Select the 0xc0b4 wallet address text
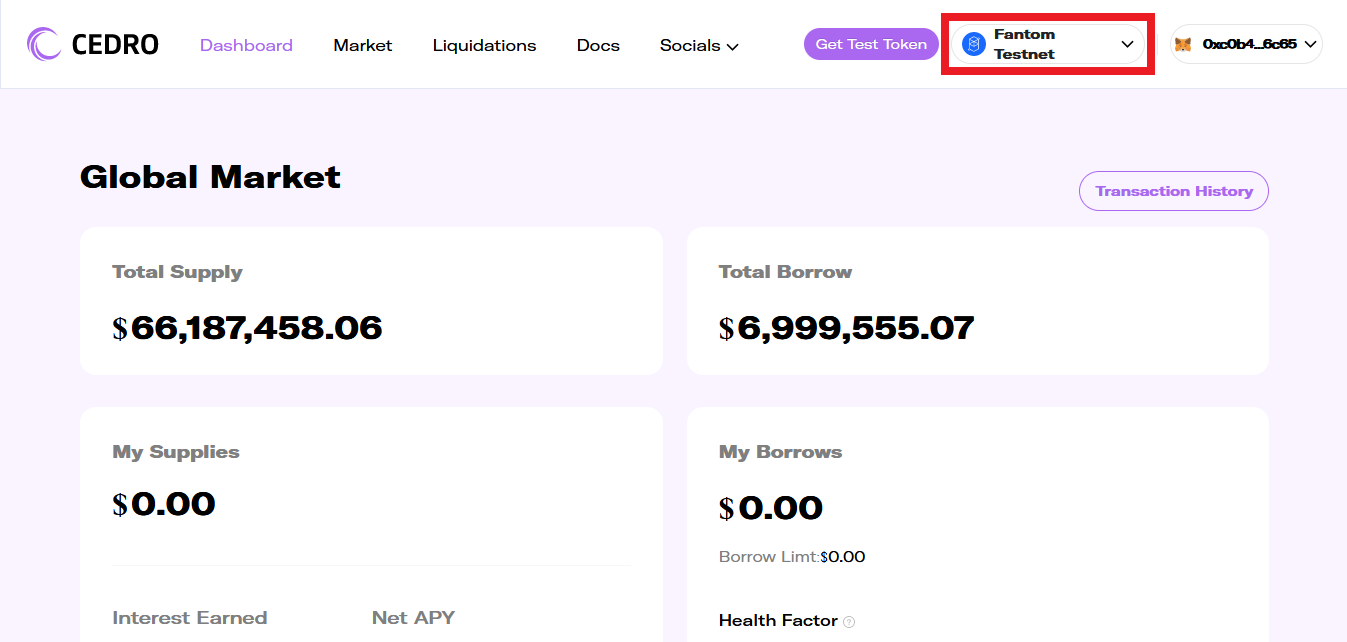This screenshot has height=642, width=1347. [1249, 44]
